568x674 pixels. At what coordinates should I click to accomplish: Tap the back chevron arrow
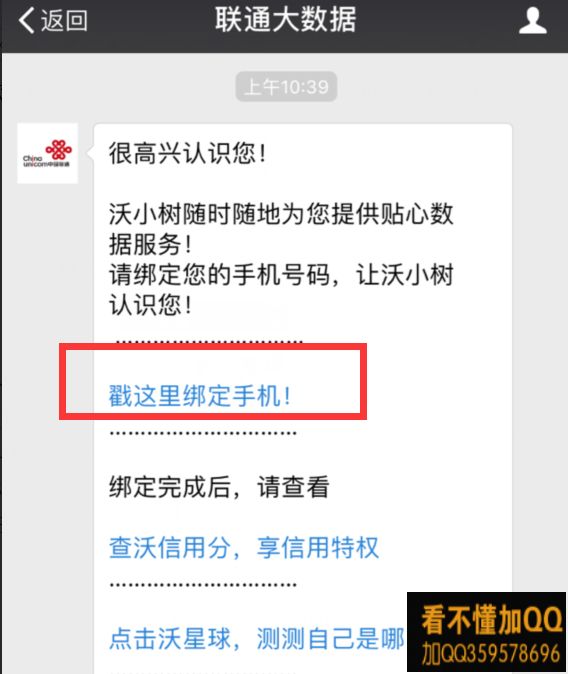pyautogui.click(x=26, y=20)
